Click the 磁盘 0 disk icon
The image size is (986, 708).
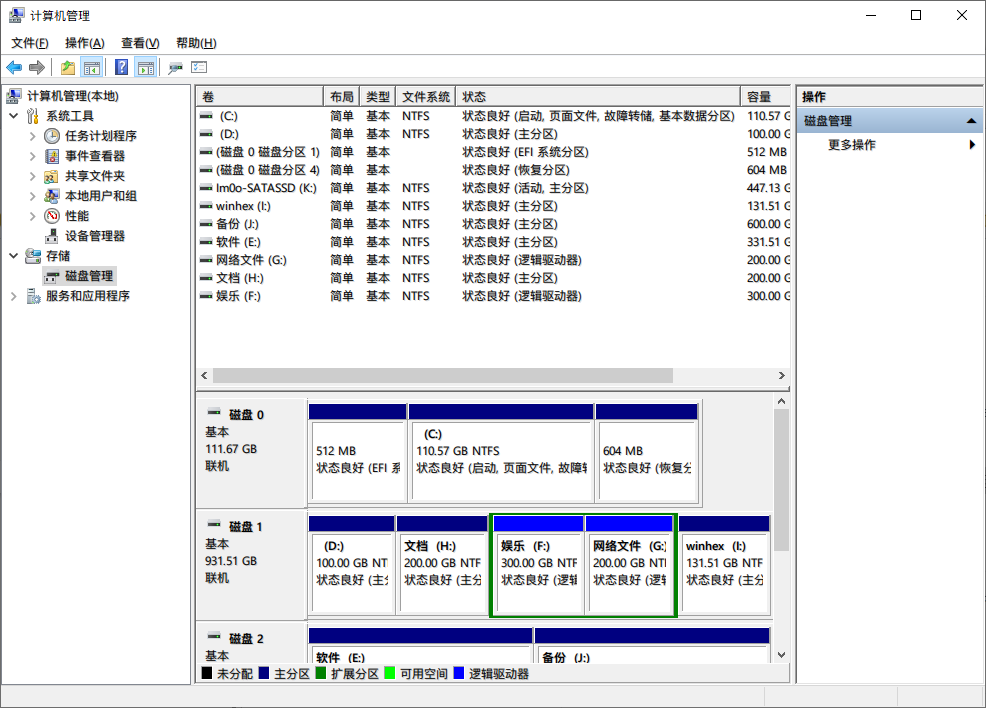tap(214, 413)
